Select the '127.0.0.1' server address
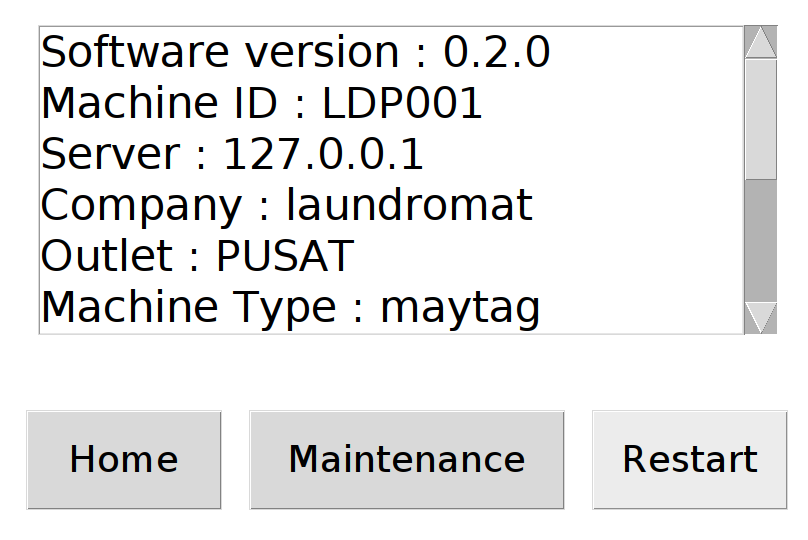The height and width of the screenshot is (540, 808). coord(323,155)
